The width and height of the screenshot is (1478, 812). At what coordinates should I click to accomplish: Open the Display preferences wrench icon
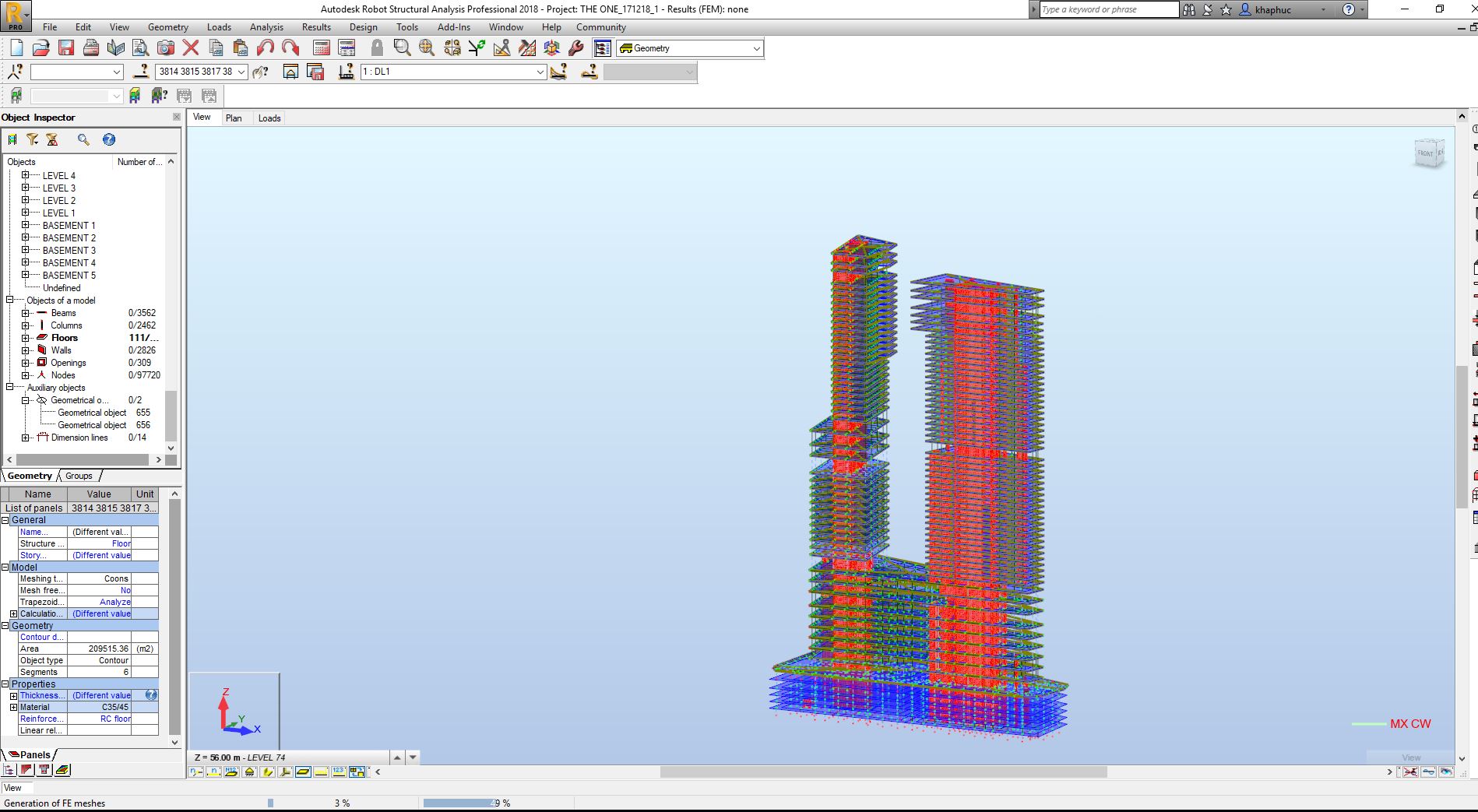click(575, 47)
